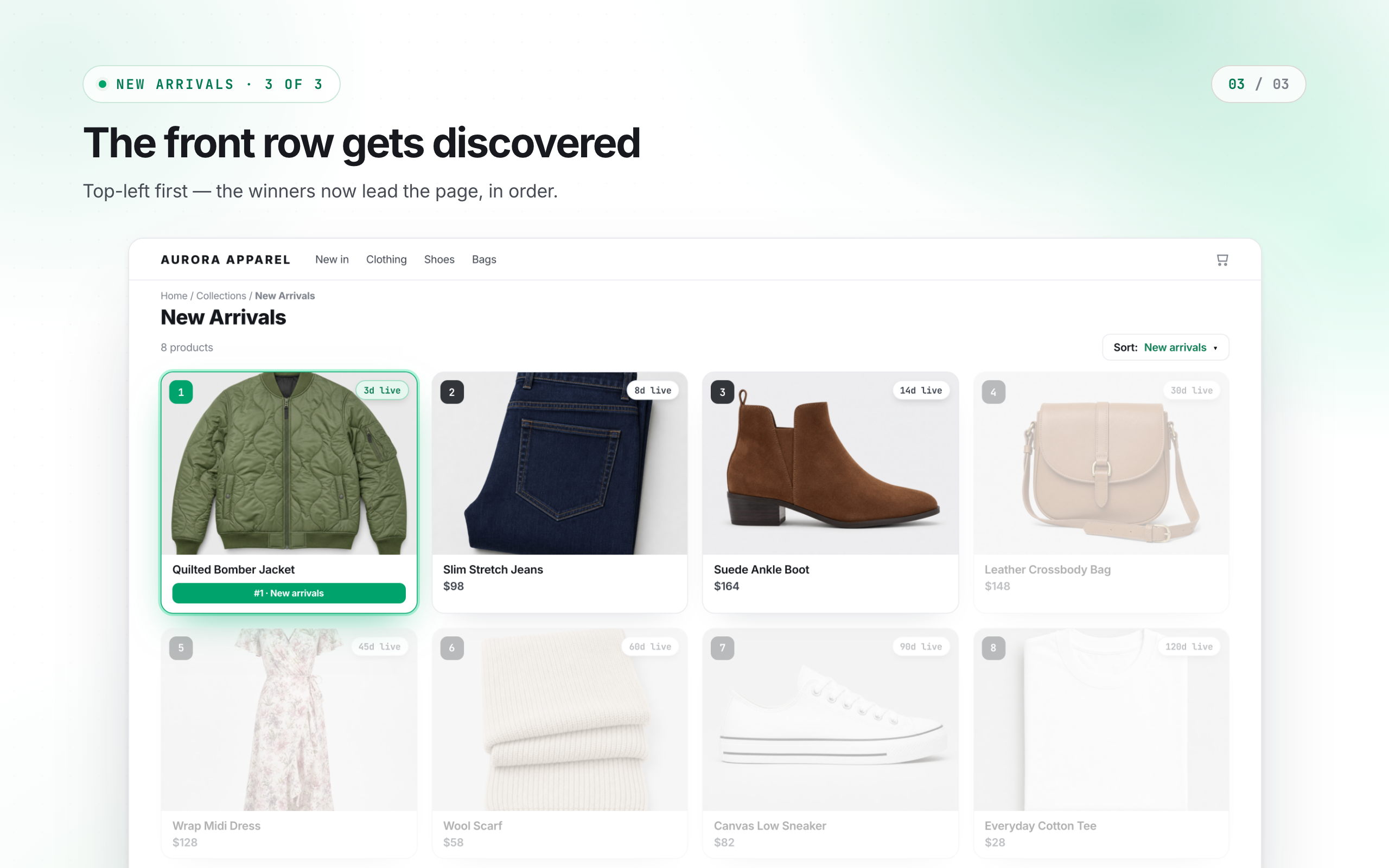The width and height of the screenshot is (1389, 868).
Task: Open the Leather Crossbody Bag image
Action: [x=1101, y=463]
